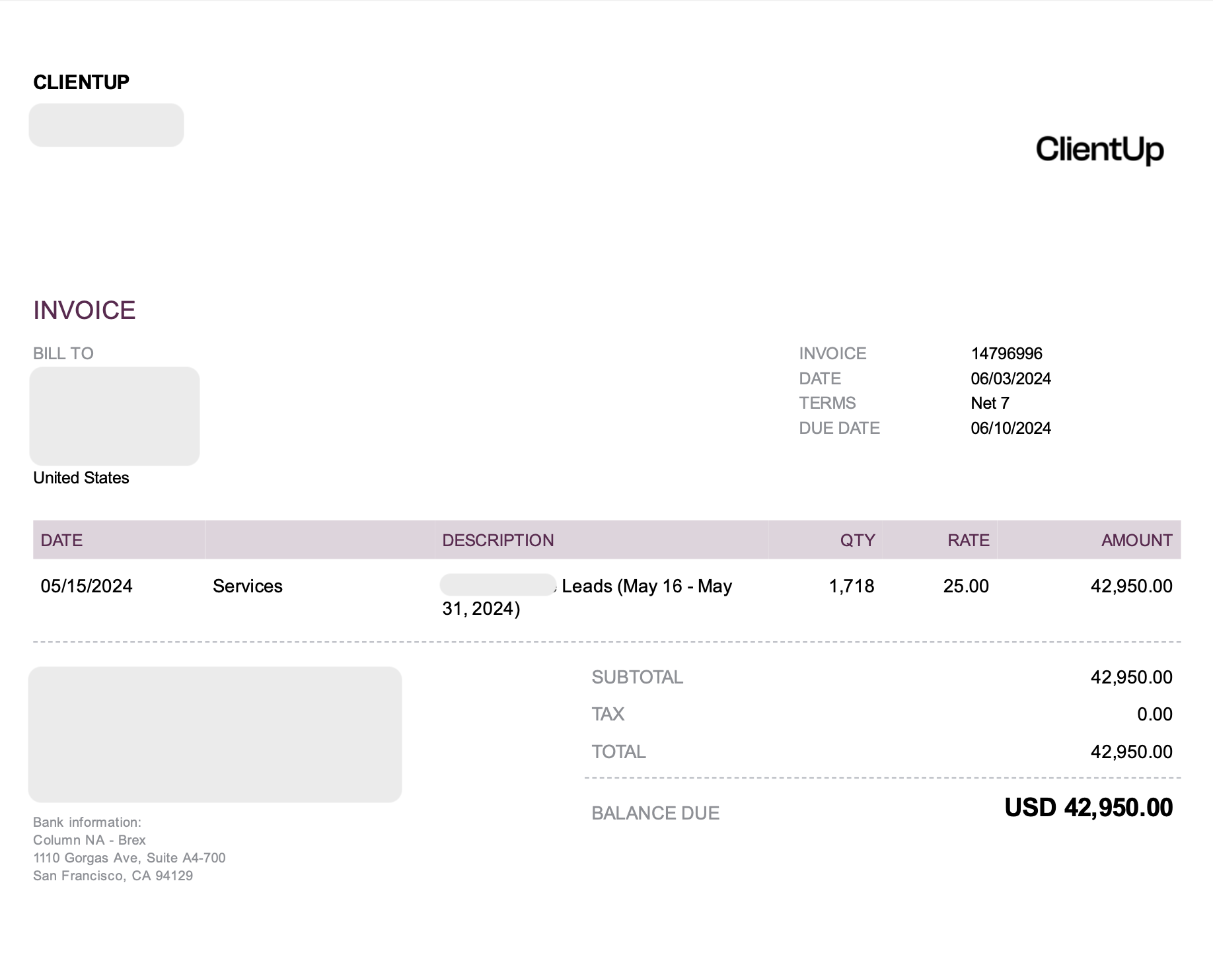Click the TAX amount 0.00

[1154, 715]
